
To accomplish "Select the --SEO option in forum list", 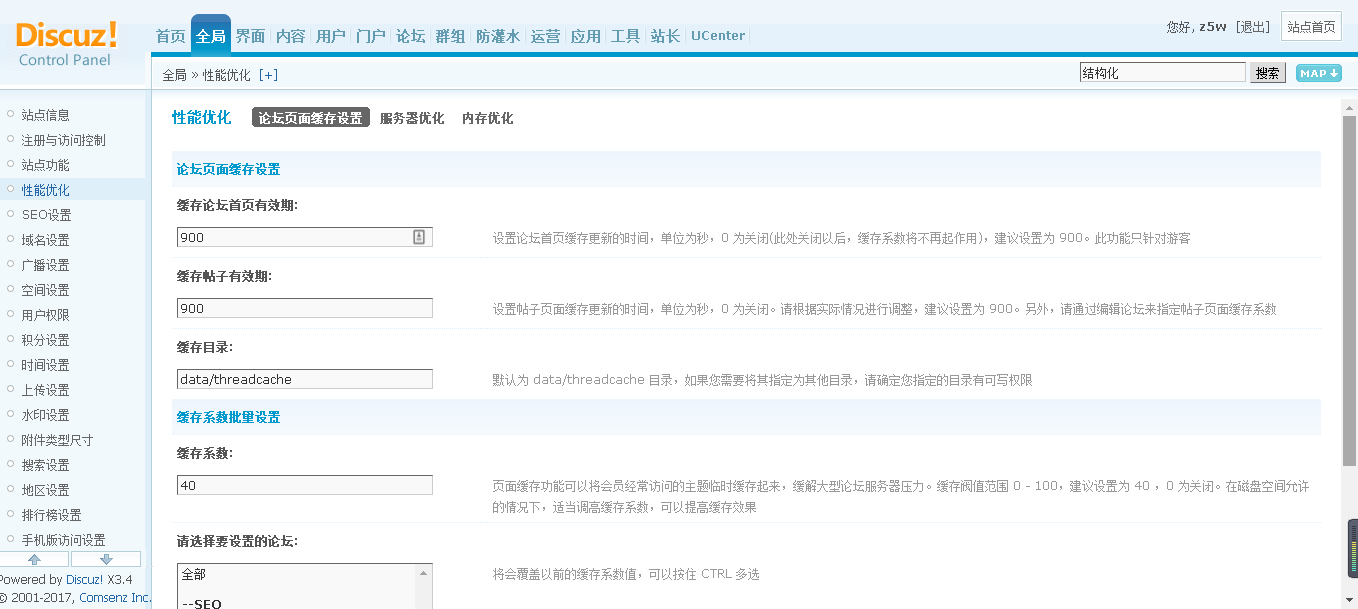I will [x=202, y=603].
